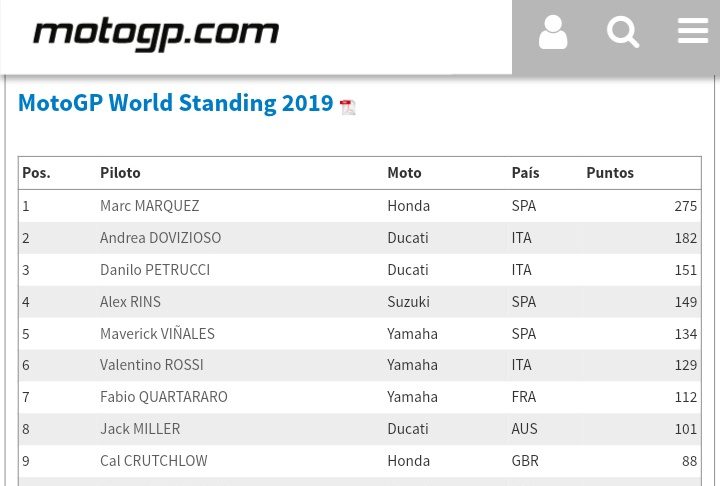
Task: Click the Puntos column header
Action: (610, 173)
